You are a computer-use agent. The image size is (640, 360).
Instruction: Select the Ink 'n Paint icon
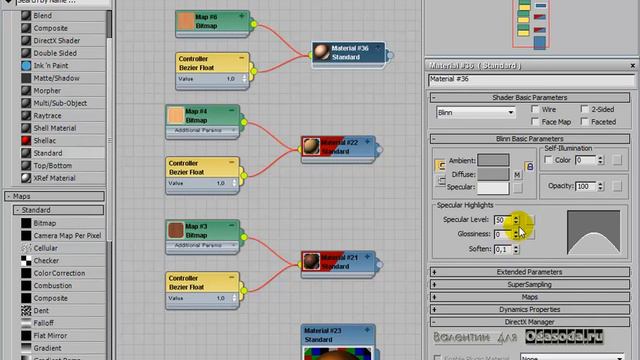click(x=26, y=65)
